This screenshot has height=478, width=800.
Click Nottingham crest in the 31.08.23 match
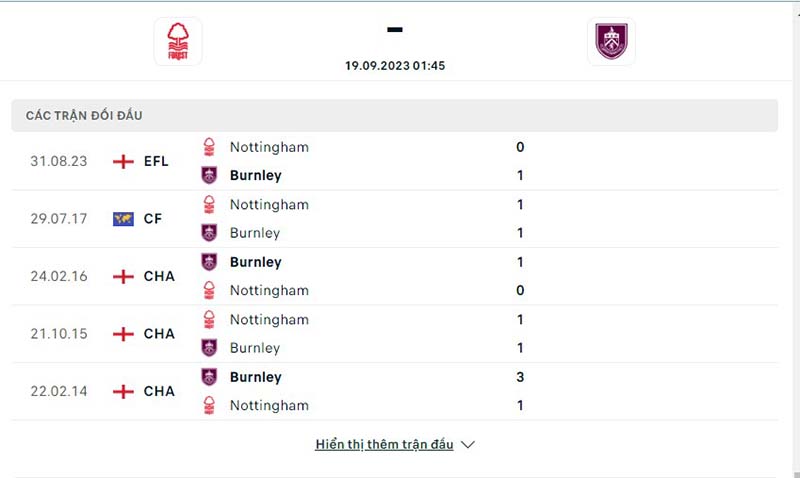click(x=209, y=147)
